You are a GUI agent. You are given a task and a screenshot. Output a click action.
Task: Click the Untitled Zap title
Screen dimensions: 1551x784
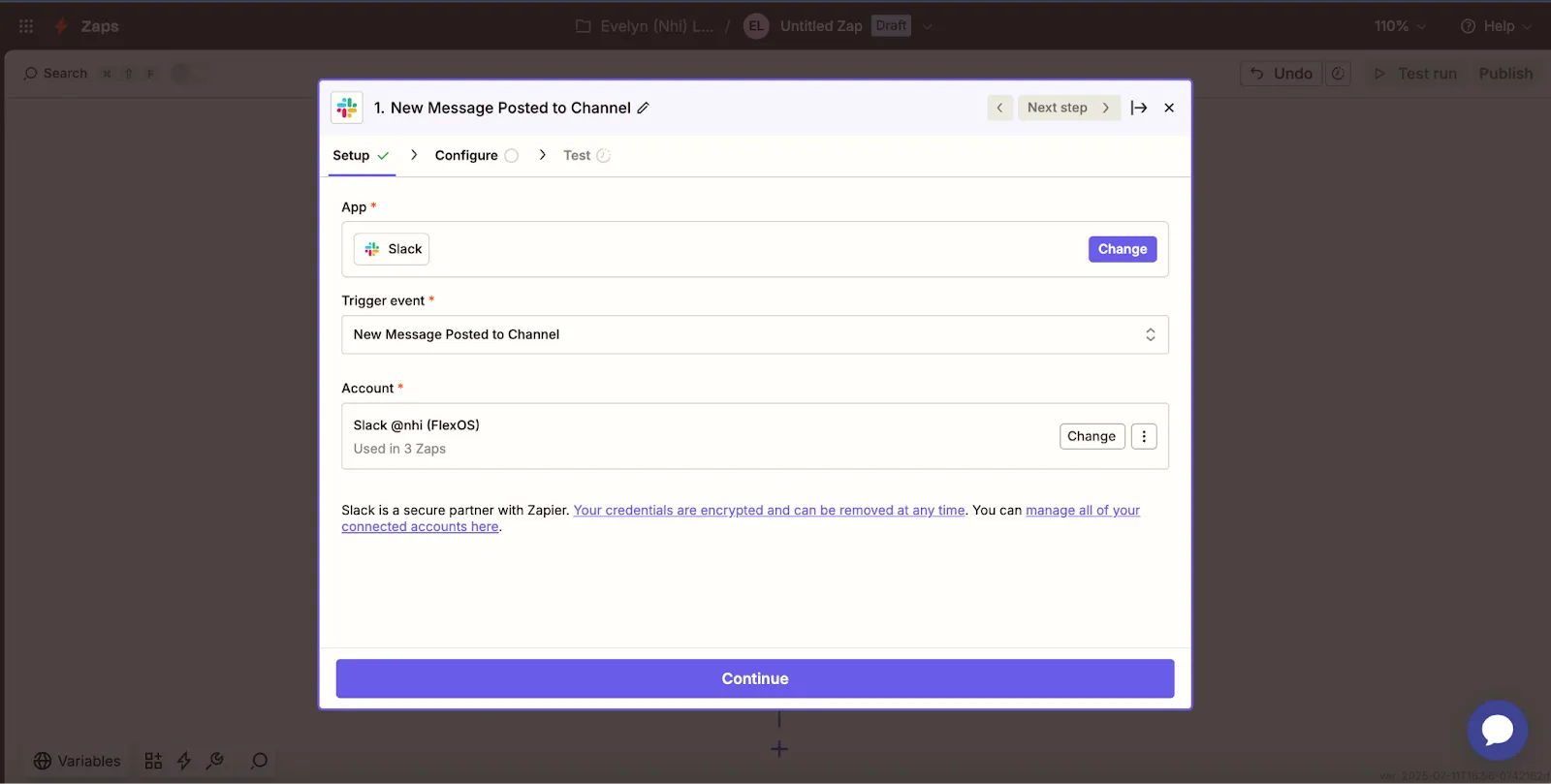(821, 26)
